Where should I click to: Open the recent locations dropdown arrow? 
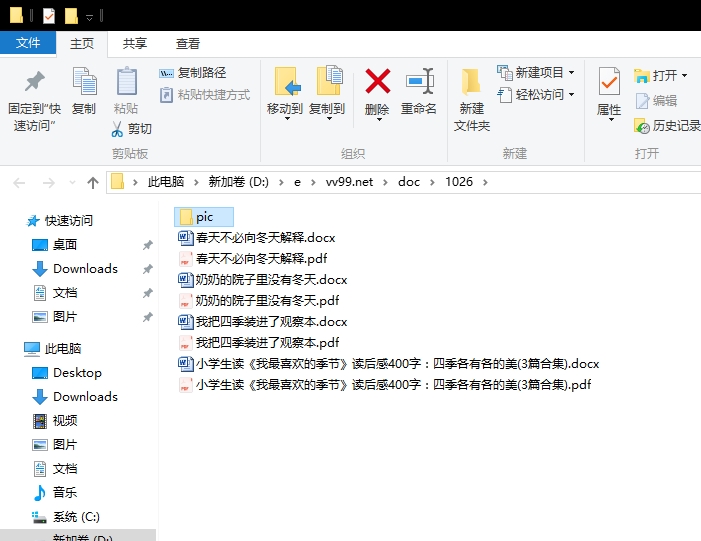pyautogui.click(x=72, y=182)
